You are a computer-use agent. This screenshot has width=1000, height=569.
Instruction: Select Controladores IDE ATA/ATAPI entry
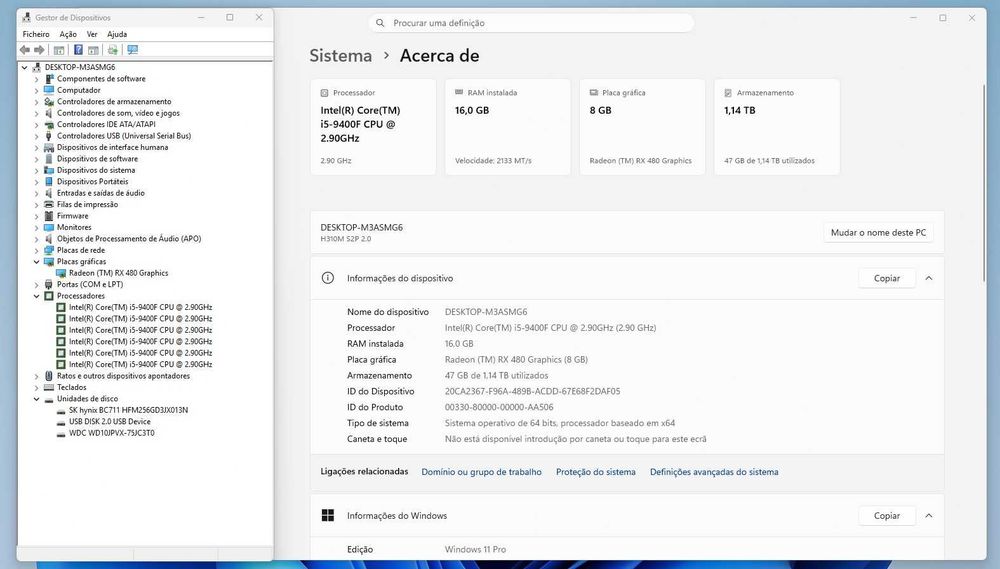[x=106, y=125]
